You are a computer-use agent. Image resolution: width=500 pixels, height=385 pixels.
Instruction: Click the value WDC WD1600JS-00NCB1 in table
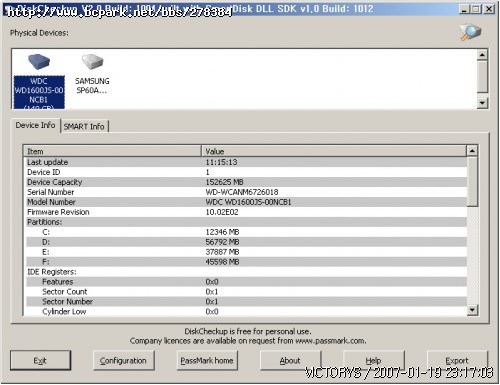pos(248,202)
